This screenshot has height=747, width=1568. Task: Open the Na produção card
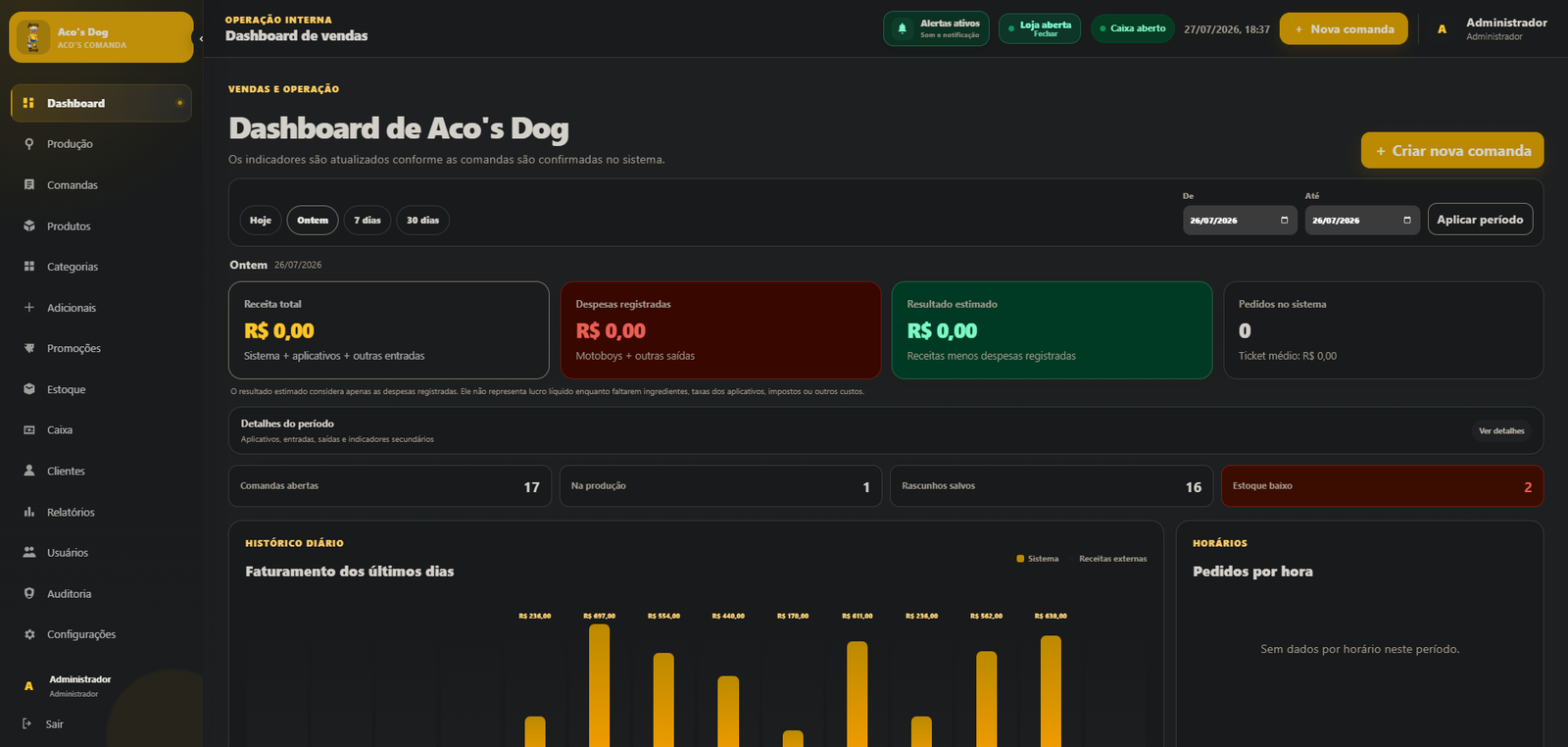[x=720, y=486]
